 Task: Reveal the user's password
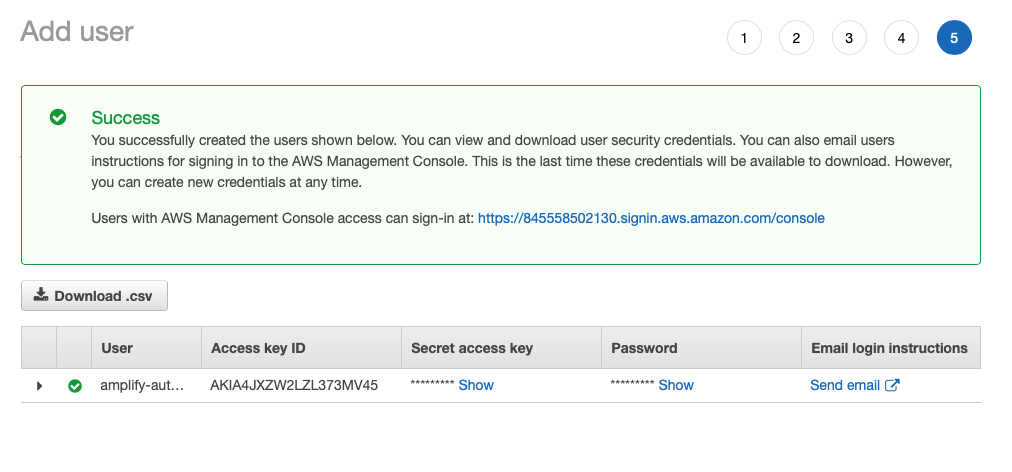(x=676, y=385)
